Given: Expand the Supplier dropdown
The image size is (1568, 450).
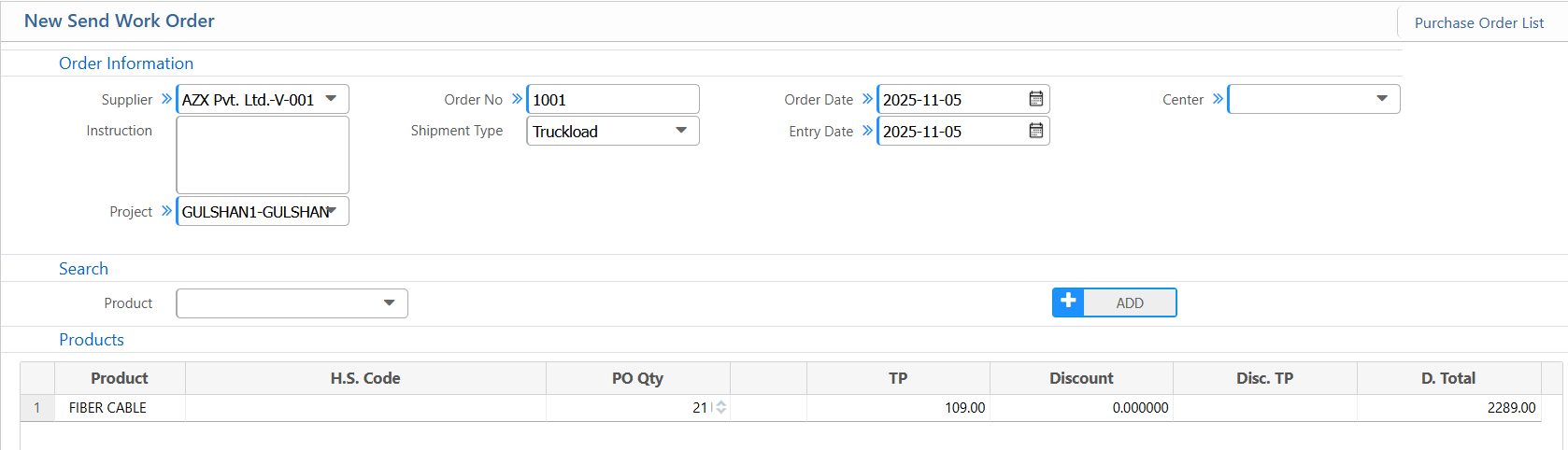Looking at the screenshot, I should pos(332,99).
